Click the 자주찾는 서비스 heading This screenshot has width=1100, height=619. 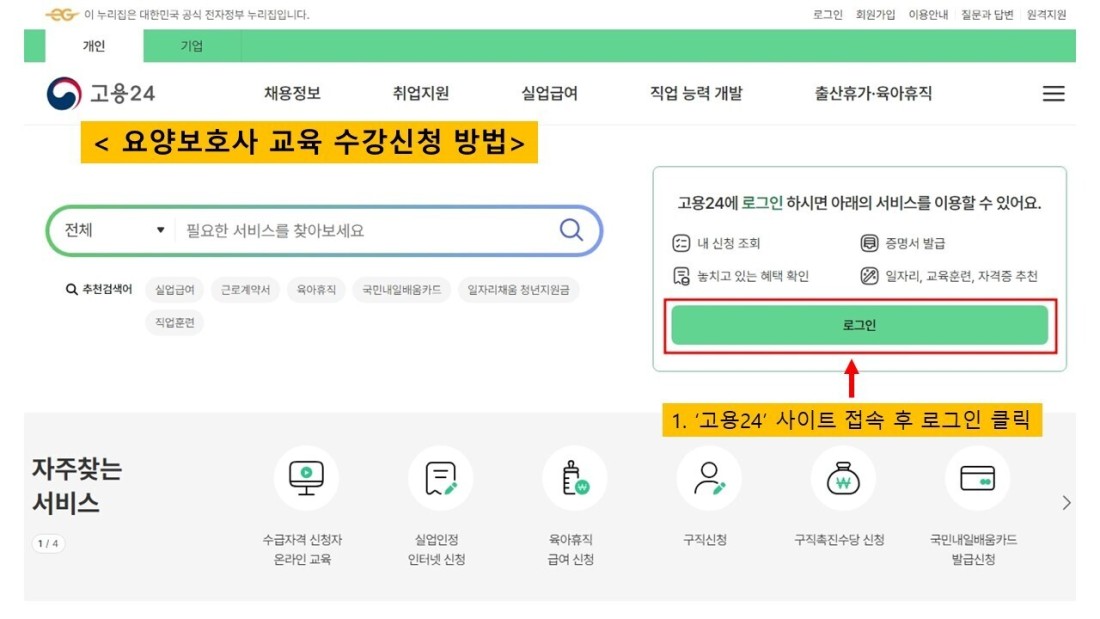click(76, 486)
